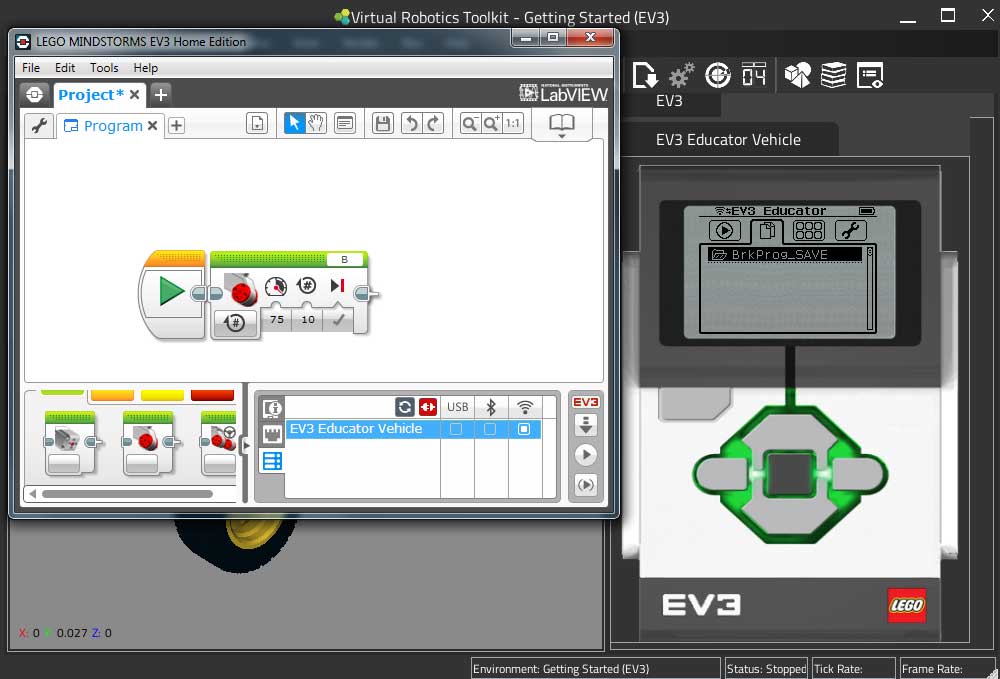1000x679 pixels.
Task: Click the EV3 brick left button
Action: 723,474
